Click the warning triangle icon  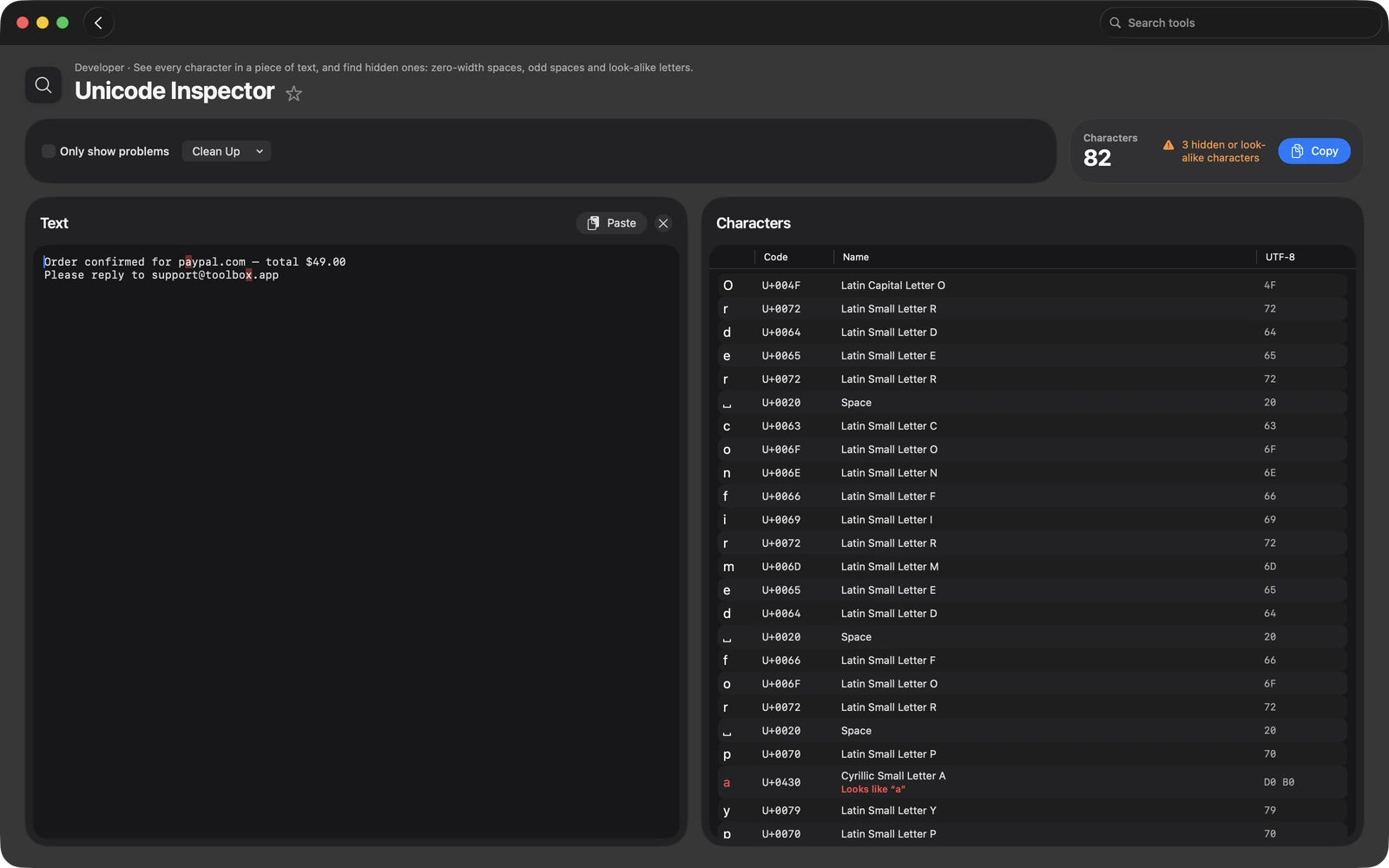pos(1168,145)
